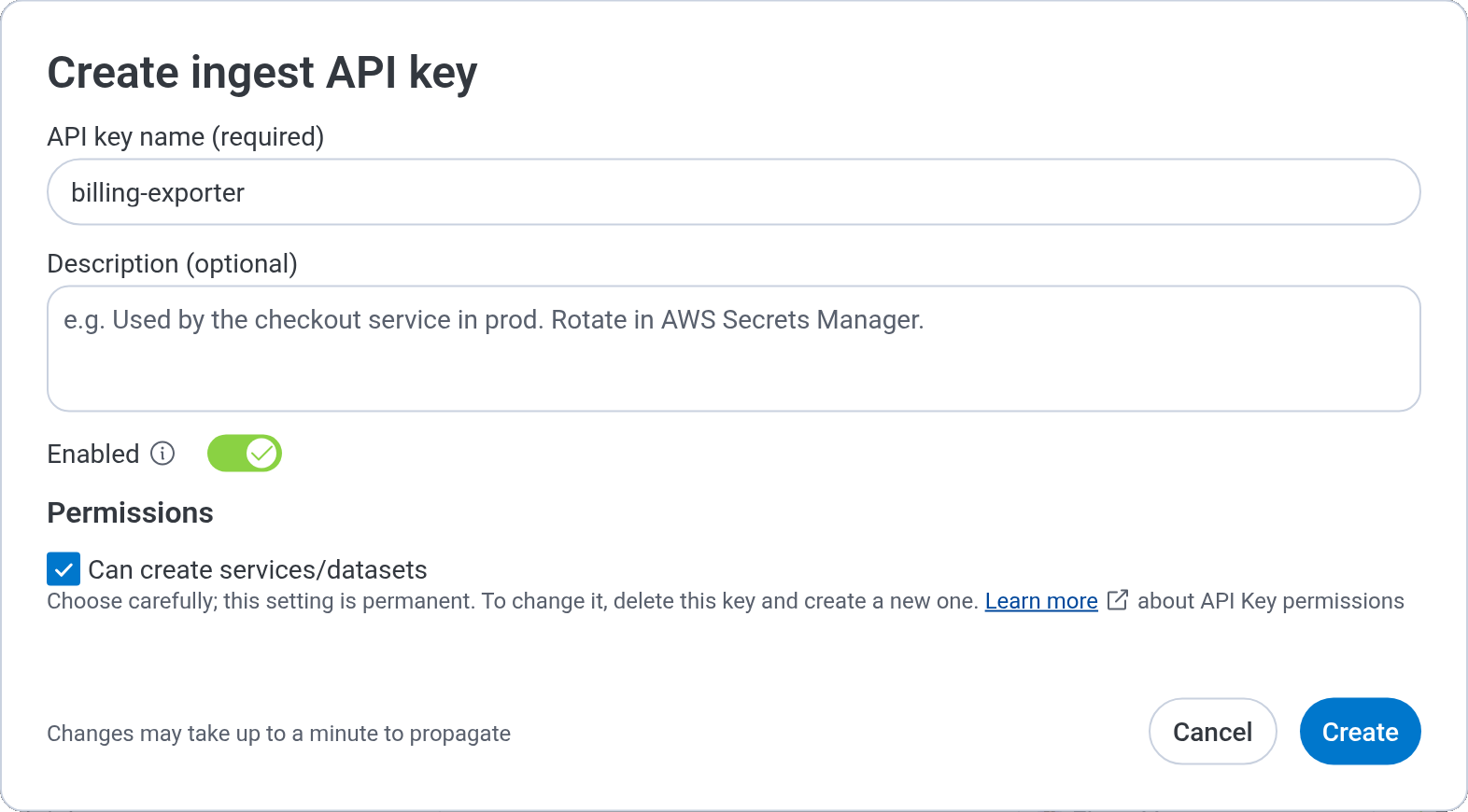Toggle the Enabled switch off
Image resolution: width=1468 pixels, height=812 pixels.
pyautogui.click(x=245, y=454)
